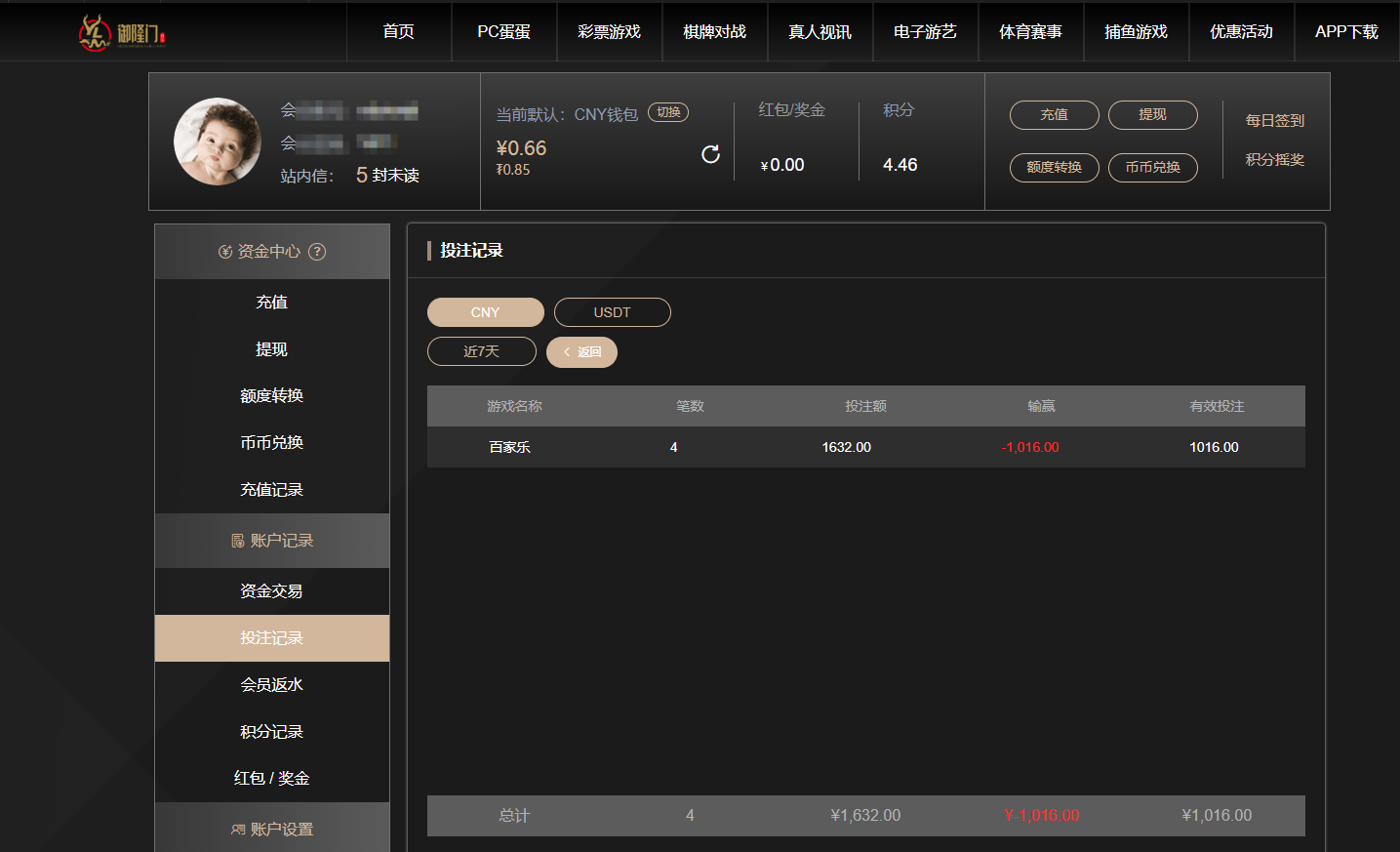Open 每日签到 daily check-in
Screen dimensions: 1400x852
[1275, 121]
